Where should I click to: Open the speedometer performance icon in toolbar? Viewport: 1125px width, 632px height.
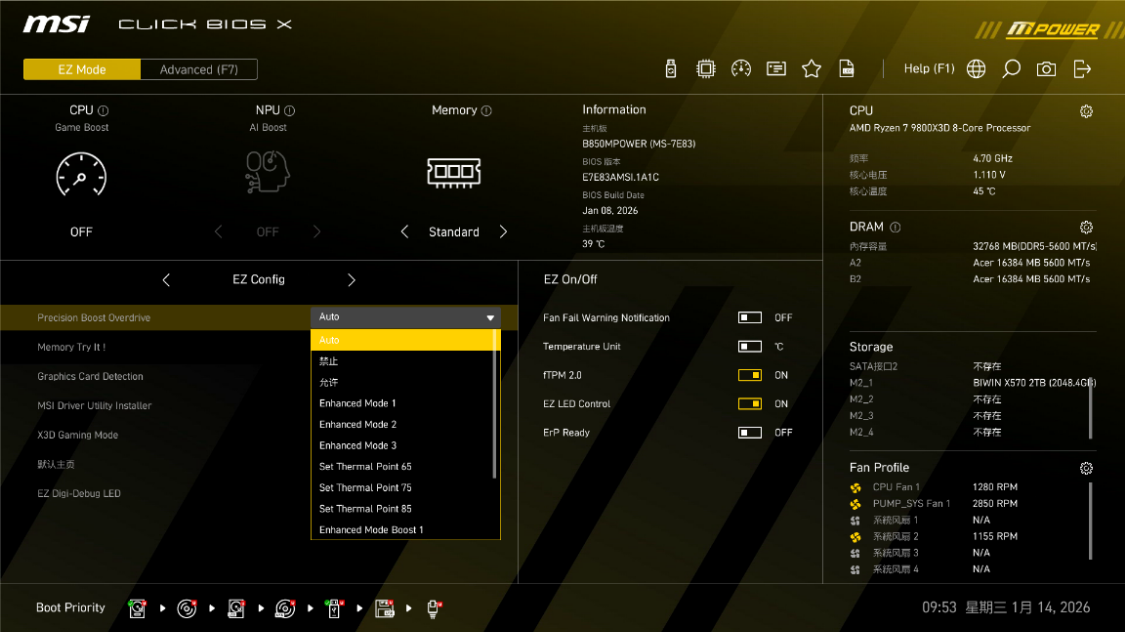point(740,69)
